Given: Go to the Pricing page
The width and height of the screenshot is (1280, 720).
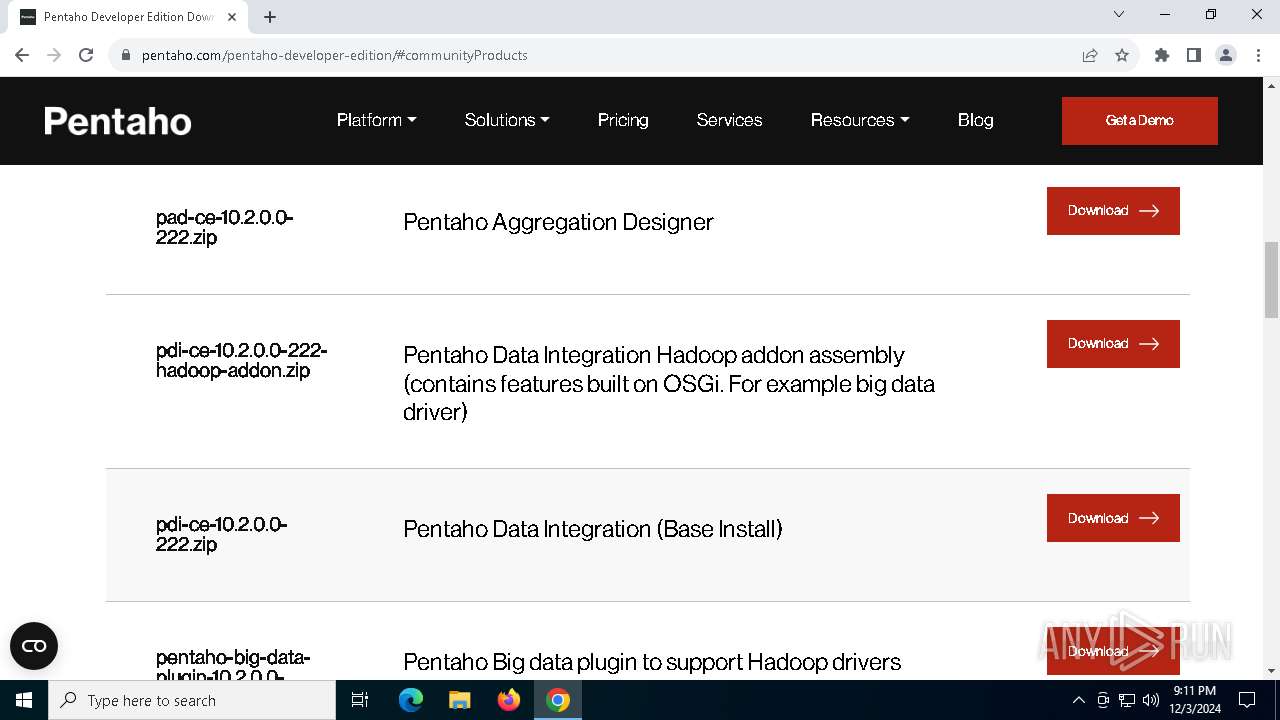Looking at the screenshot, I should pos(623,120).
